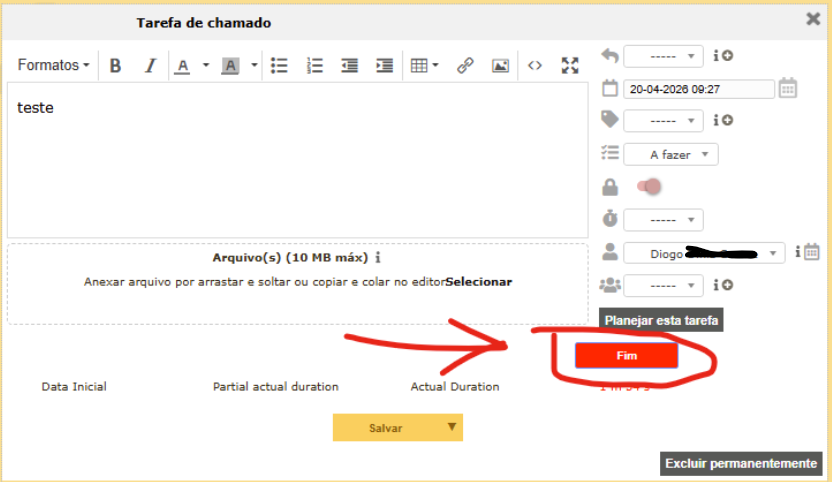Toggle italic formatting

(150, 65)
